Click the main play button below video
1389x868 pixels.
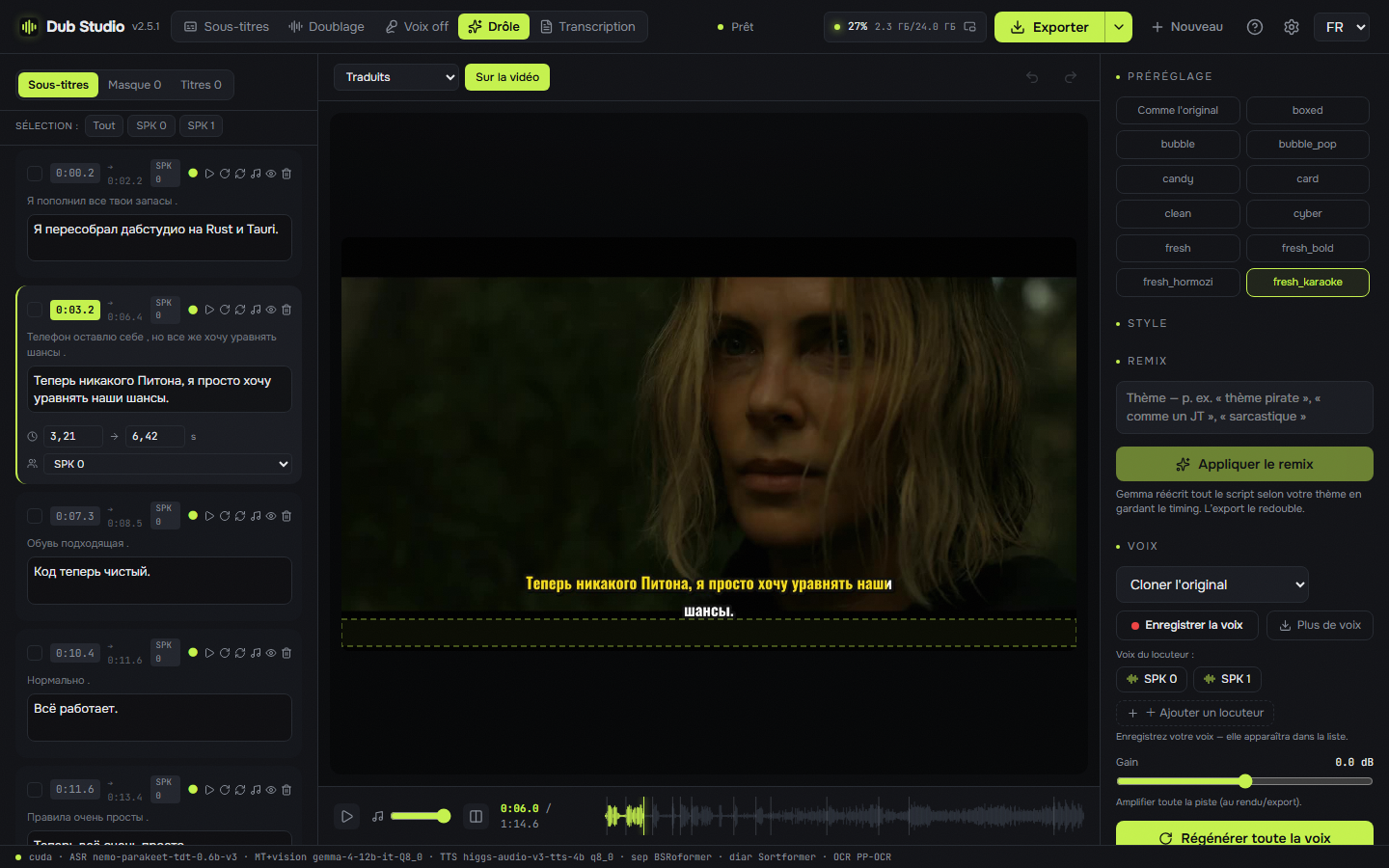tap(347, 816)
